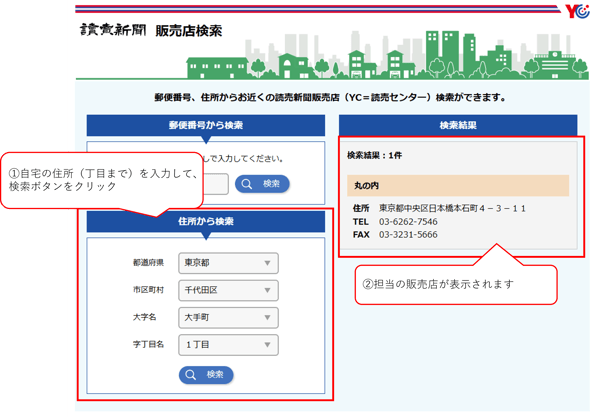Click the address 東京都中央区日本橋本石町4-3-11
Screen dimensions: 598x417
(x=452, y=208)
